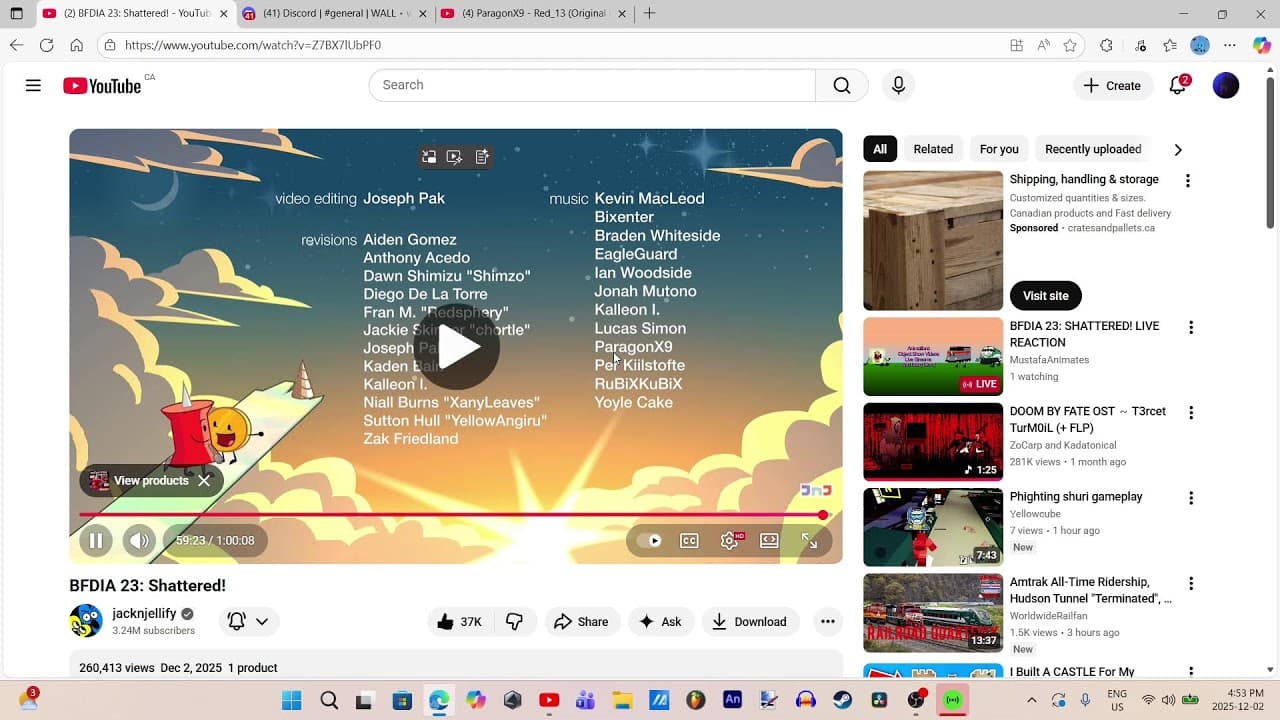Open the taskbar clock and date
1280x720 pixels.
point(1239,700)
